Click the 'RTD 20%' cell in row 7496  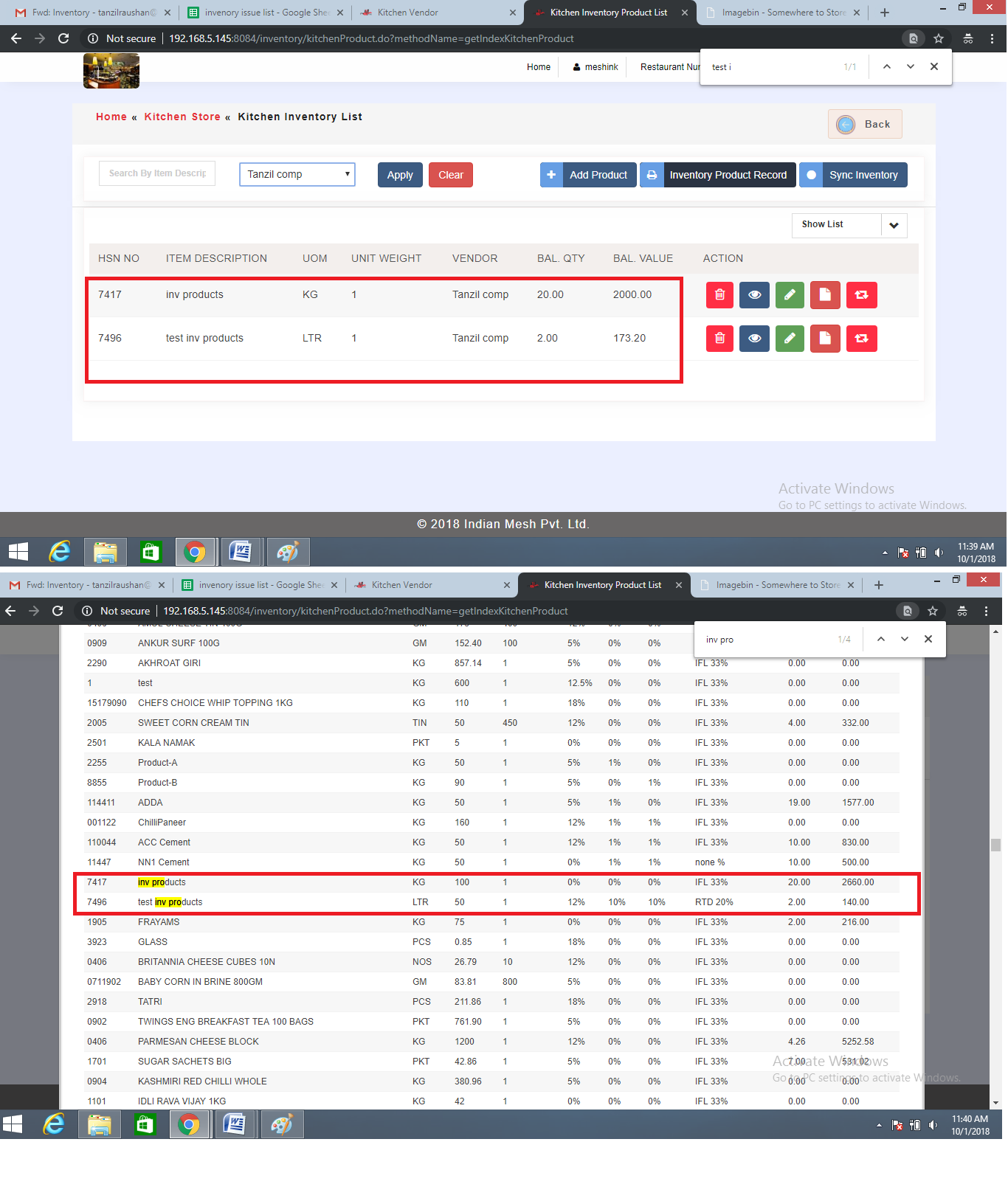click(714, 902)
